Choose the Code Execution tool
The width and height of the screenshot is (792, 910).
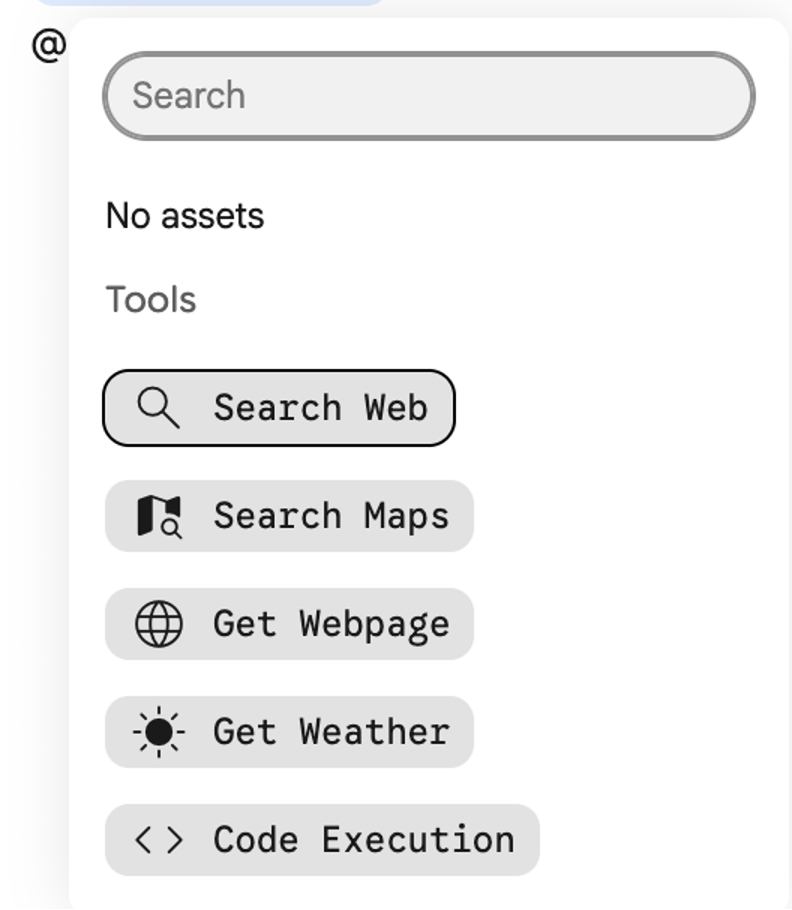[x=321, y=840]
